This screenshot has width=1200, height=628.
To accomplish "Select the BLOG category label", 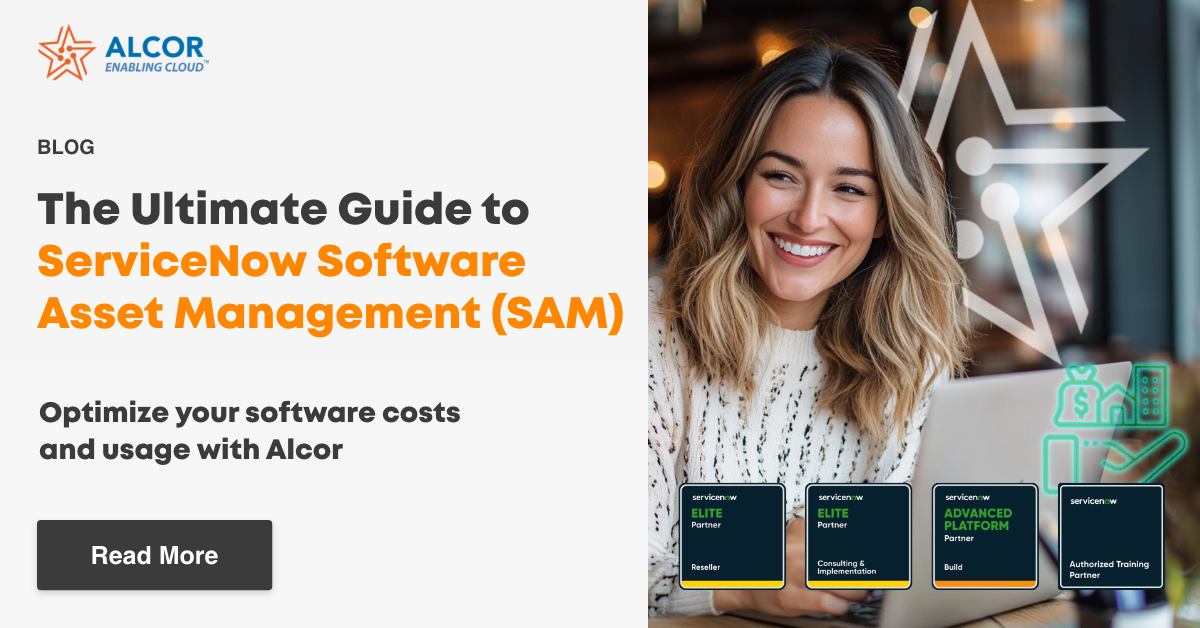I will [x=66, y=147].
